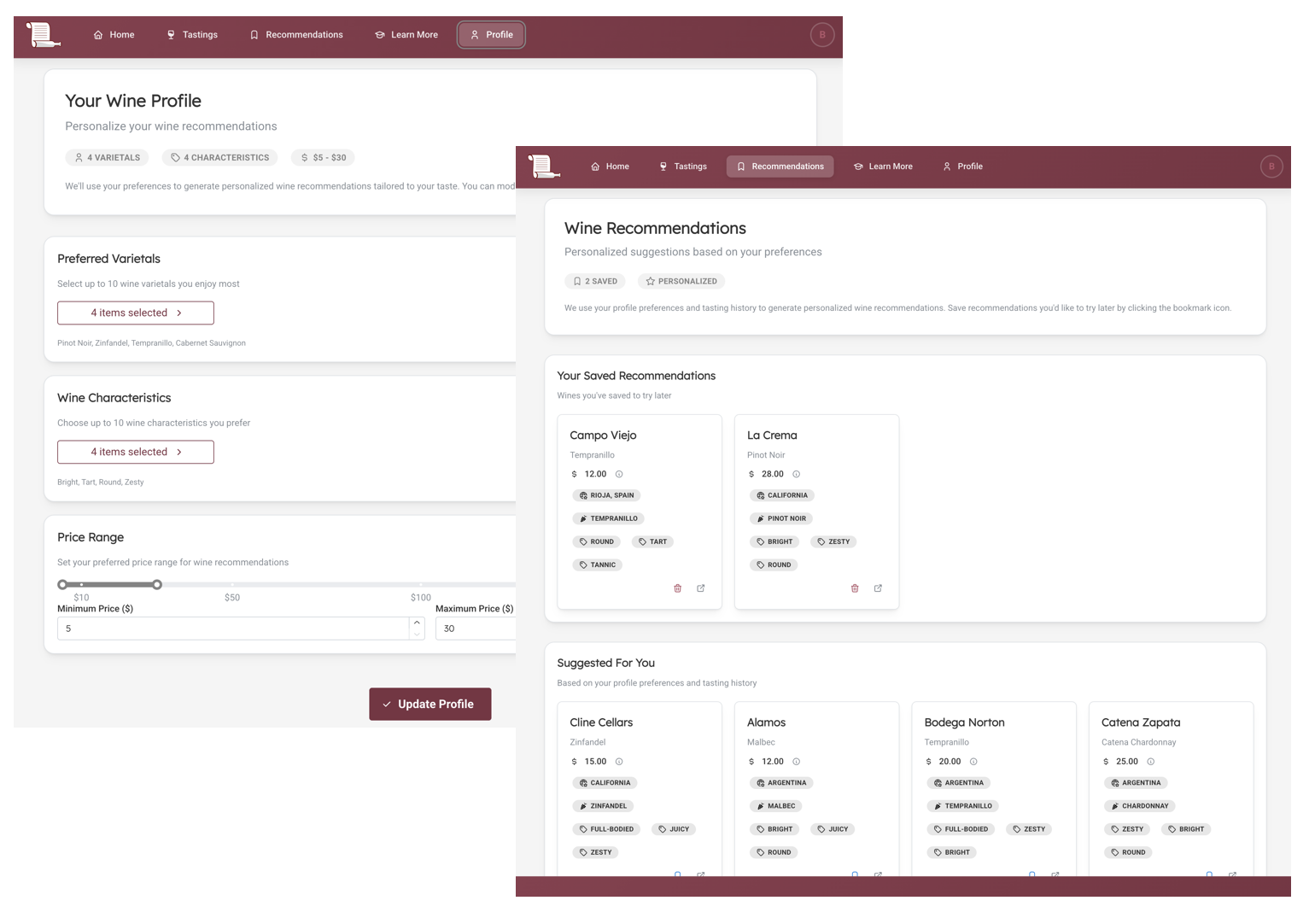Show price info for Bodega Norton

973,762
